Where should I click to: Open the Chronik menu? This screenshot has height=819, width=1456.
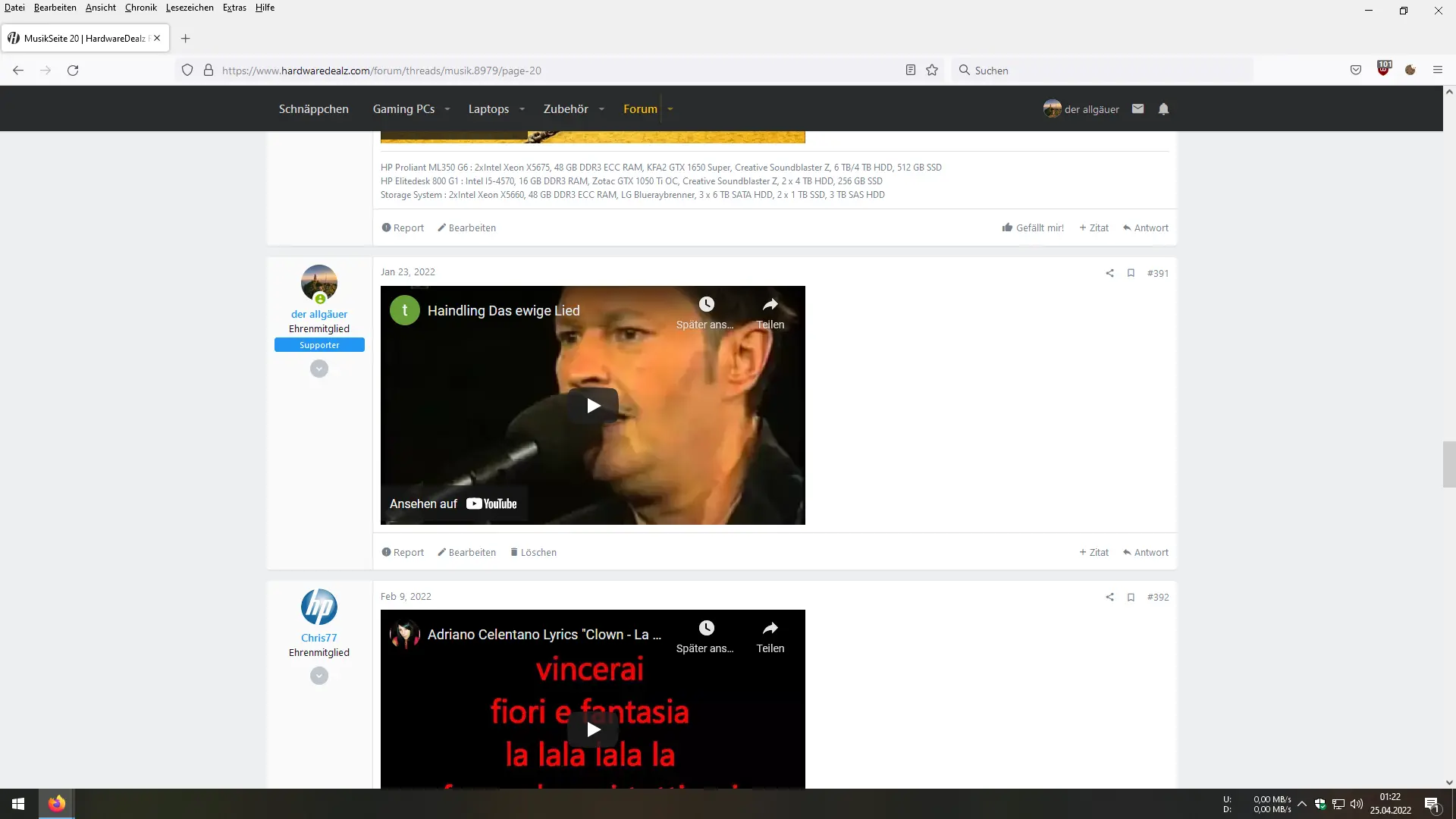pos(141,8)
